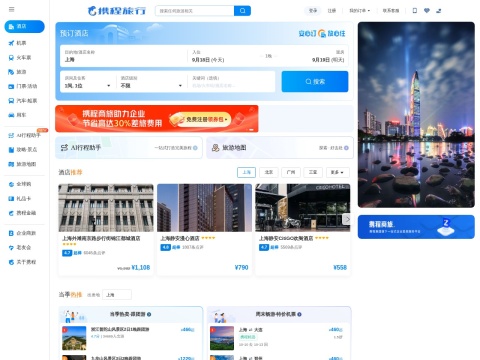Select the 广州 city tab
The width and height of the screenshot is (480, 360).
point(291,172)
